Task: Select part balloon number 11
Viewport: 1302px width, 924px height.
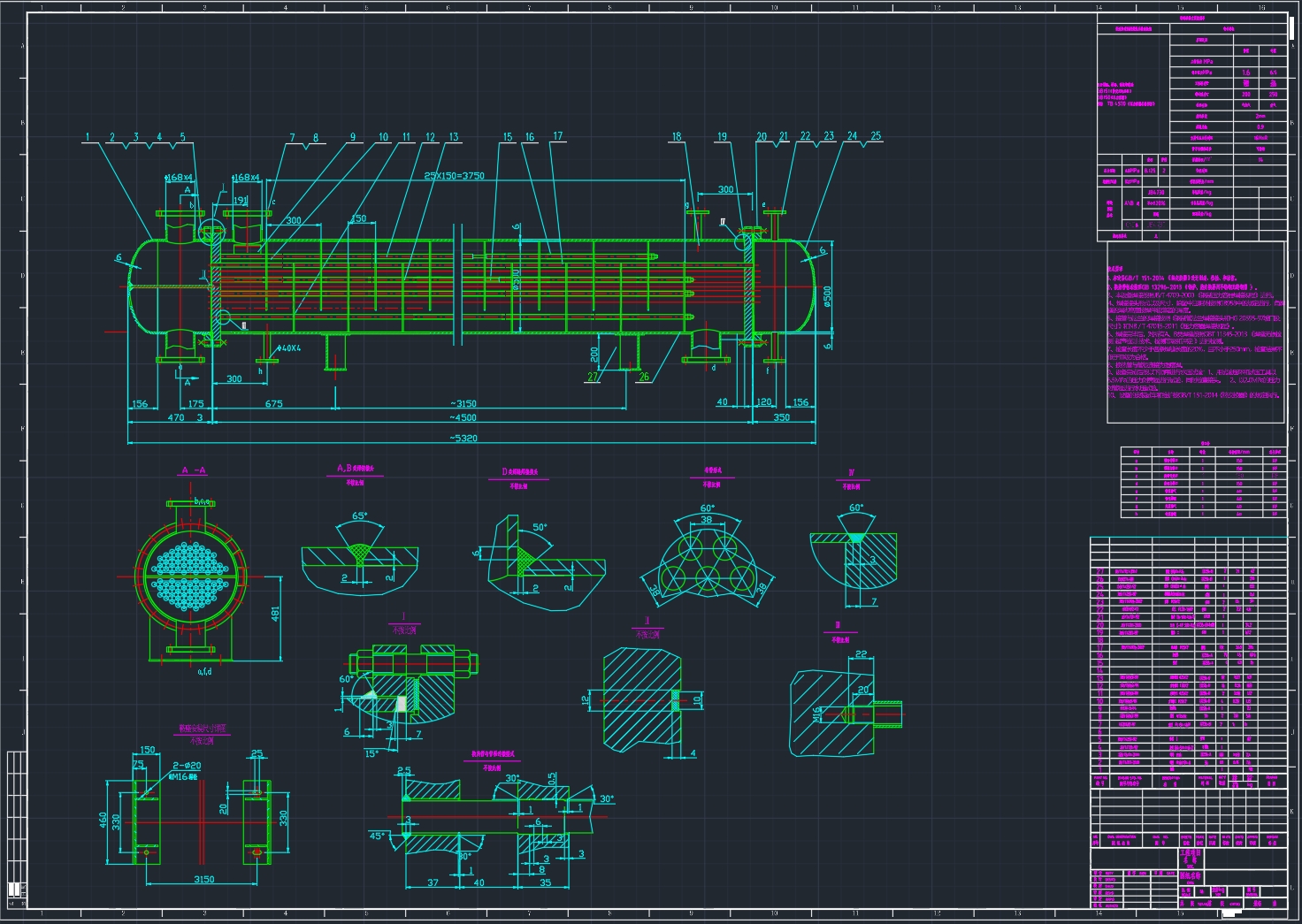Action: pos(407,137)
